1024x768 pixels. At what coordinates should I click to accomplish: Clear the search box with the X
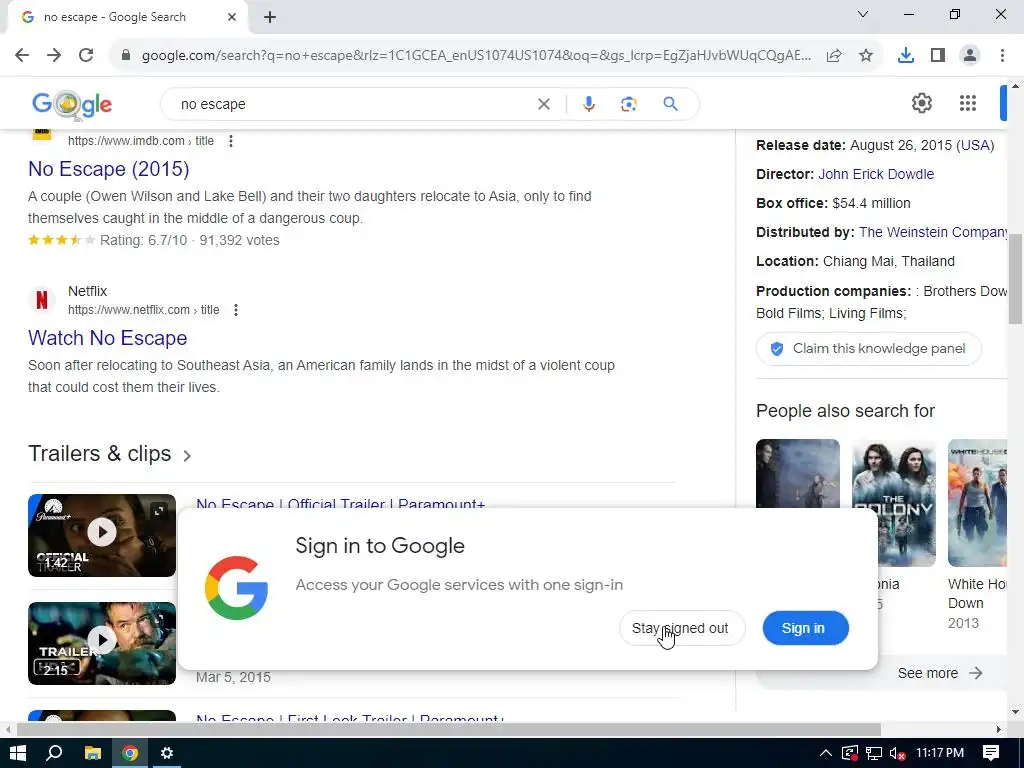click(543, 104)
